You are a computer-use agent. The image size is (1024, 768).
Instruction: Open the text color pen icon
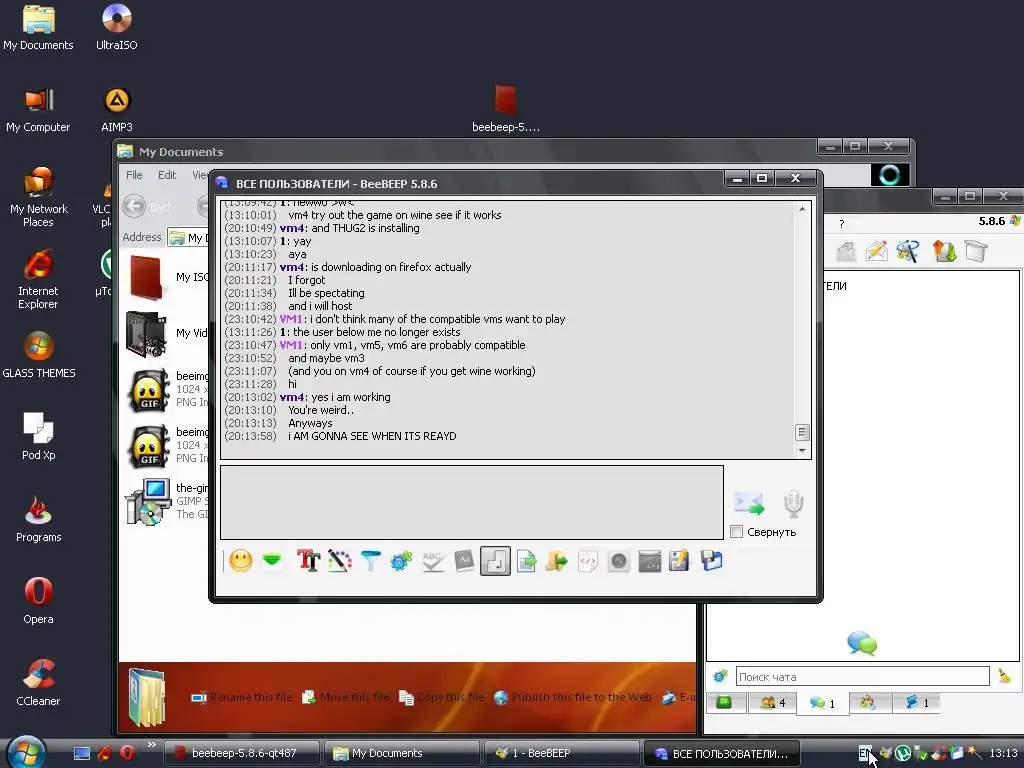tap(340, 560)
